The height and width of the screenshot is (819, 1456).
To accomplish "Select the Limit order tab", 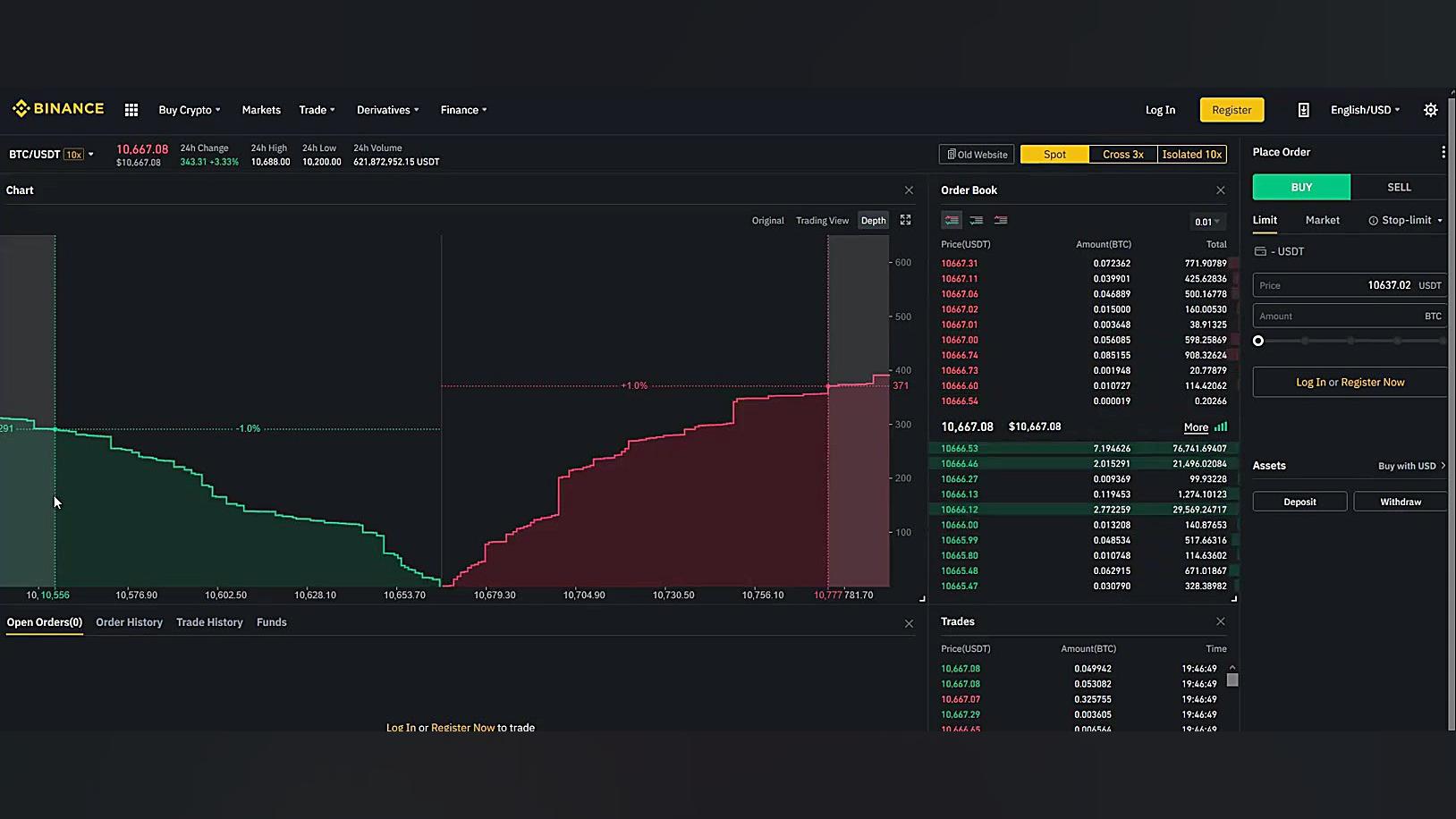I will pyautogui.click(x=1265, y=220).
